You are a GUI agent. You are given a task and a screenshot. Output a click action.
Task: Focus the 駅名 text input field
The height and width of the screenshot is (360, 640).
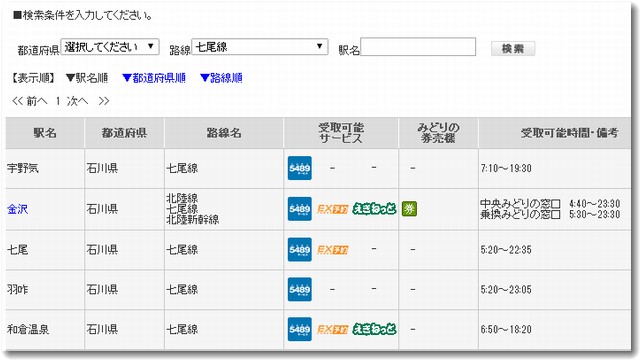click(418, 47)
